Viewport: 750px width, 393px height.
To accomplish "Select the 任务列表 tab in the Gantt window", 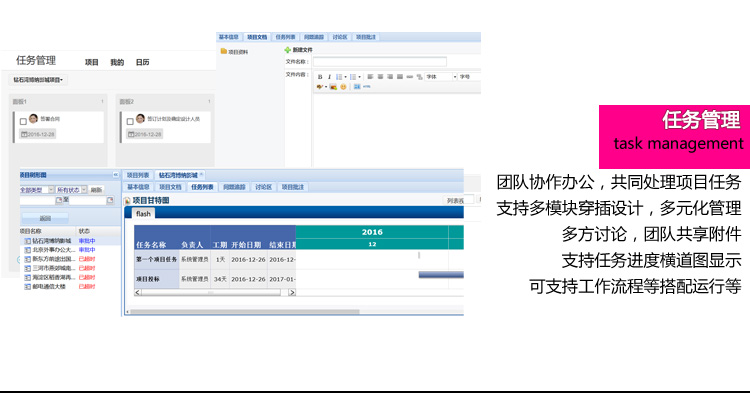I will point(202,187).
